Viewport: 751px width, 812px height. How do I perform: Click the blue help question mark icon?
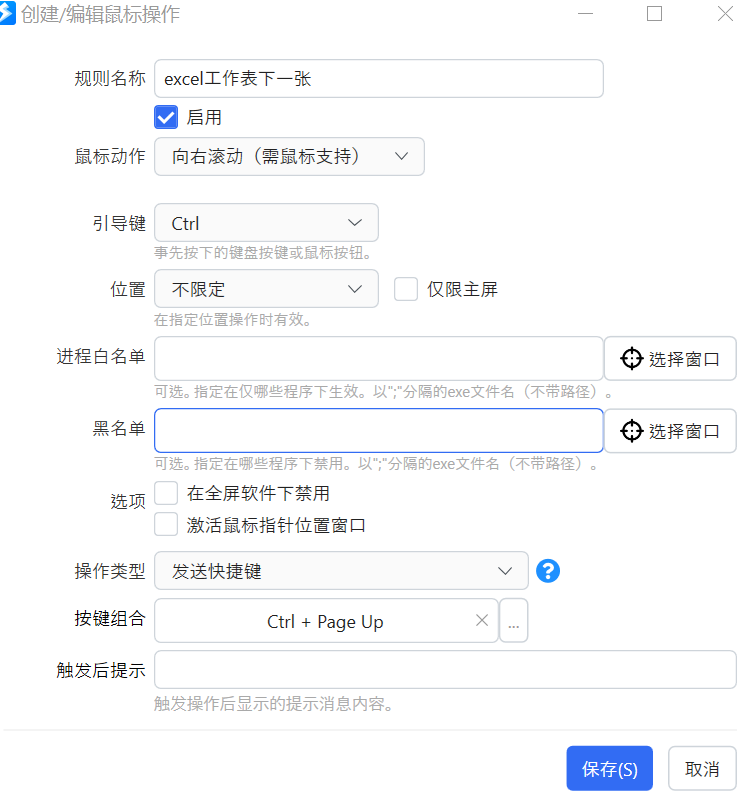pos(547,571)
